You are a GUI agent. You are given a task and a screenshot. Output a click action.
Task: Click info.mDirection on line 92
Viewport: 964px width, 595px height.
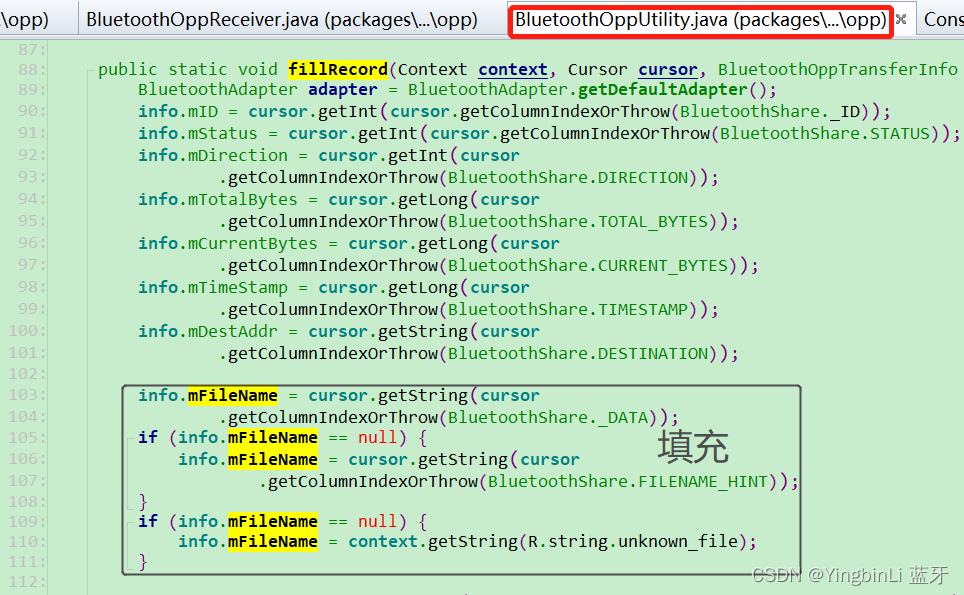(213, 156)
